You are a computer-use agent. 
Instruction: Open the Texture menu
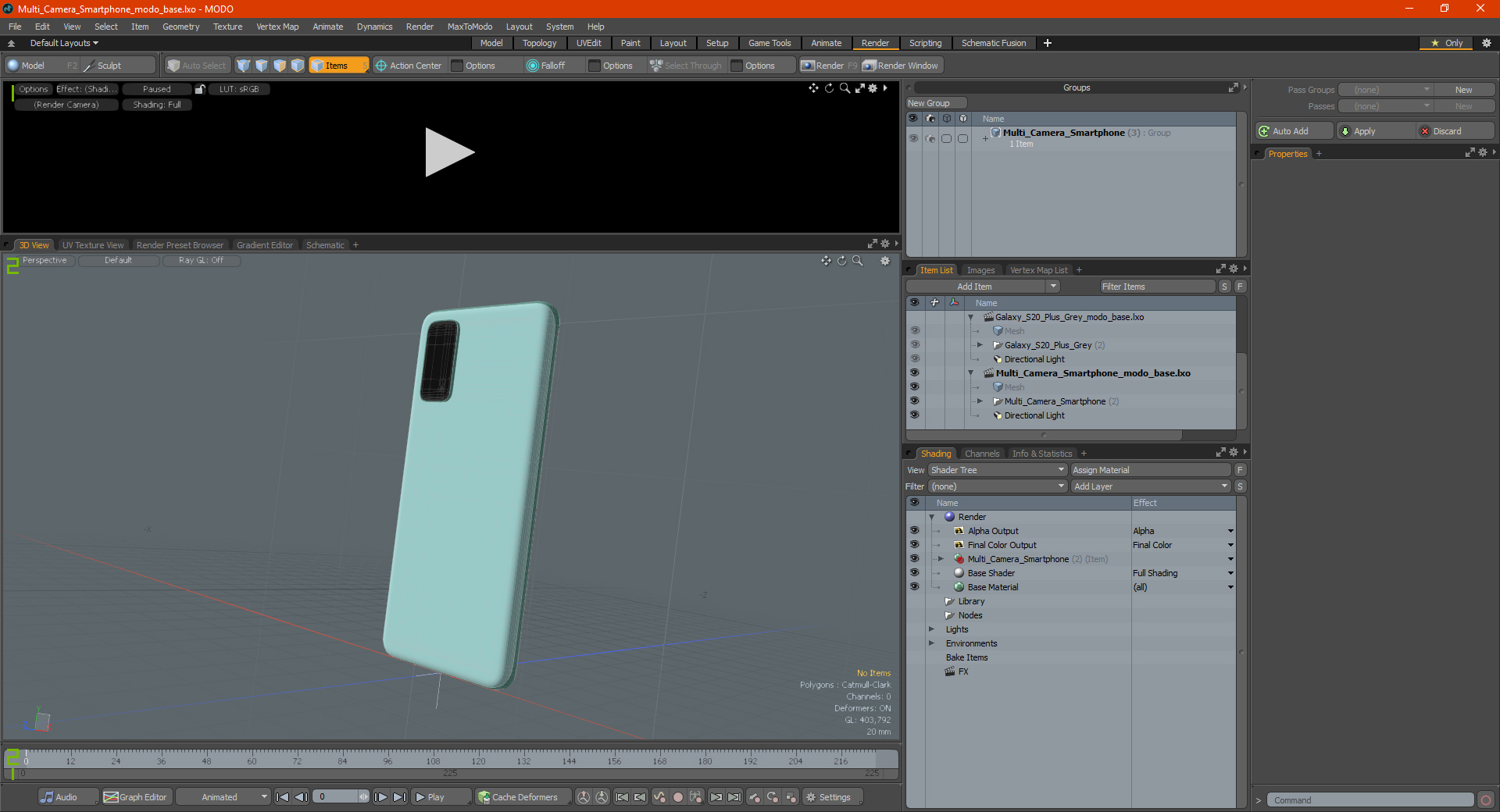tap(227, 27)
